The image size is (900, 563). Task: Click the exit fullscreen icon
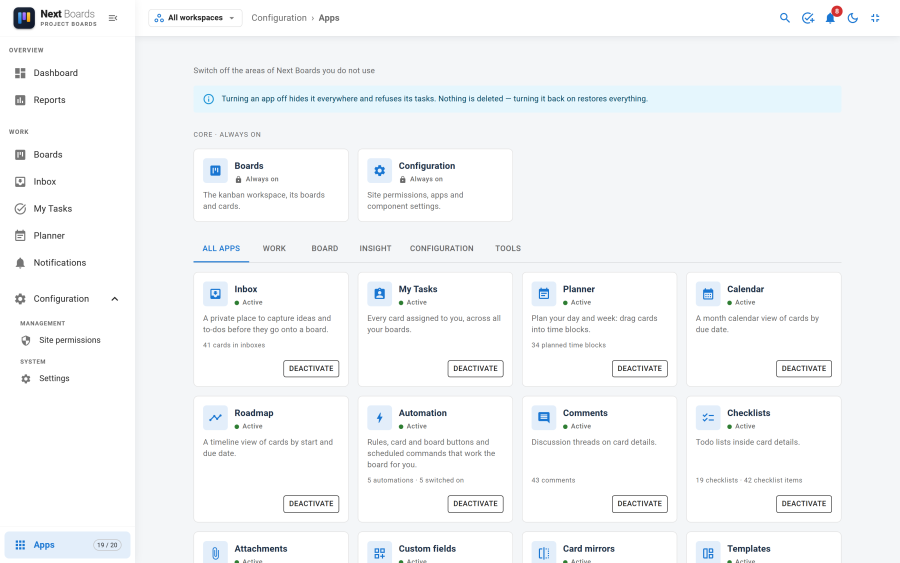tap(875, 18)
